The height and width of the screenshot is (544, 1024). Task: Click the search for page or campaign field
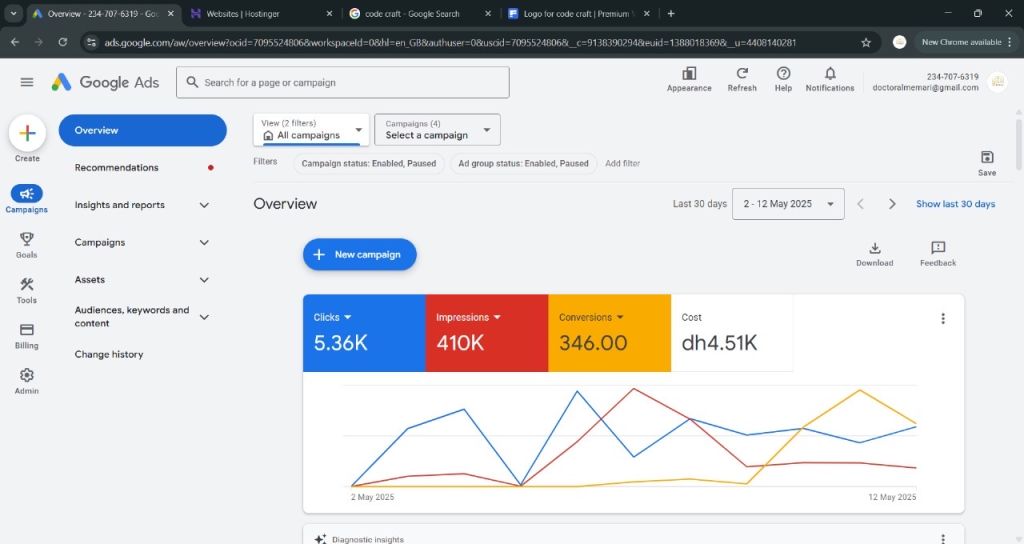pyautogui.click(x=343, y=83)
